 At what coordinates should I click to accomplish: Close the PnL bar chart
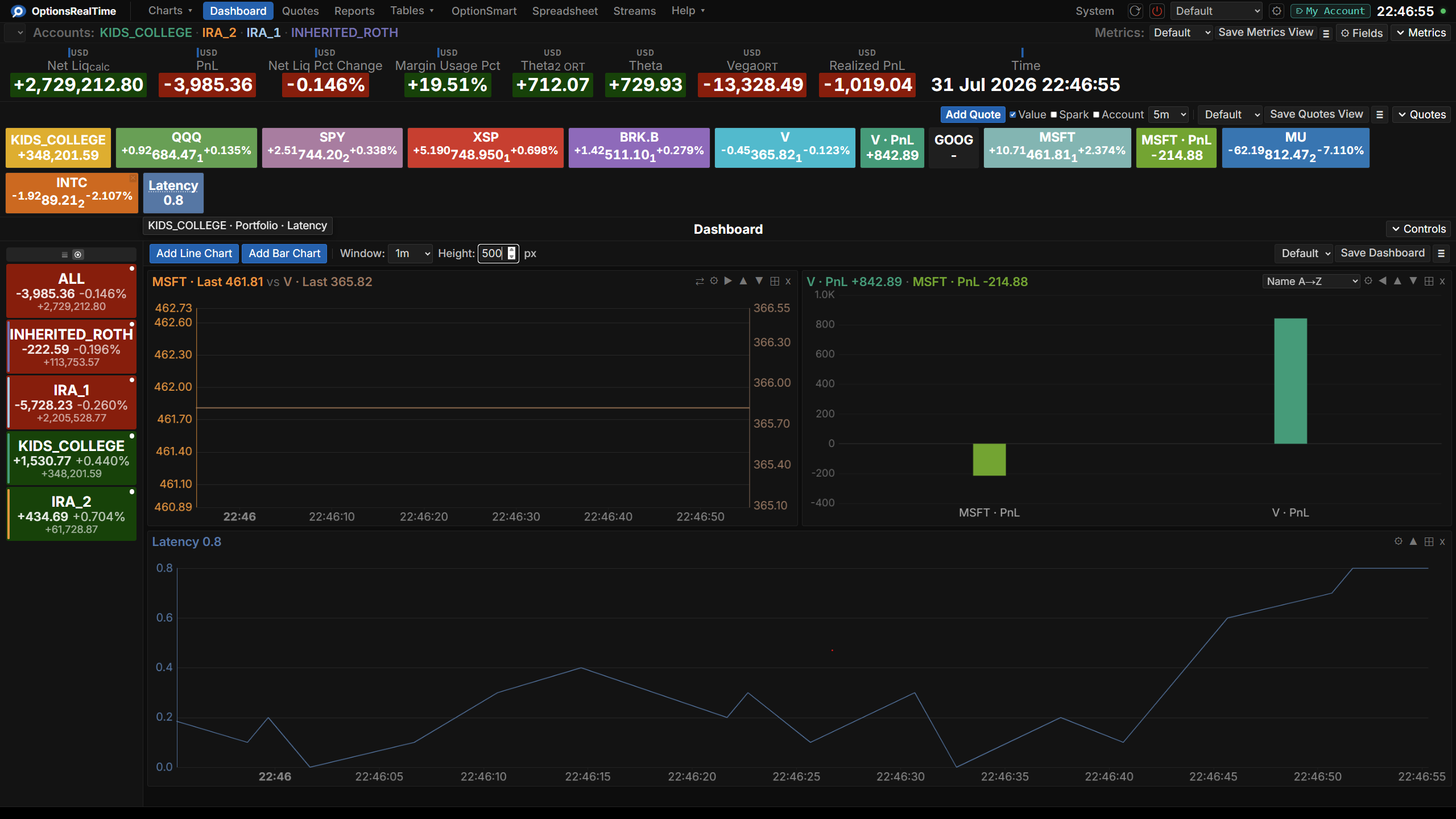point(1442,281)
